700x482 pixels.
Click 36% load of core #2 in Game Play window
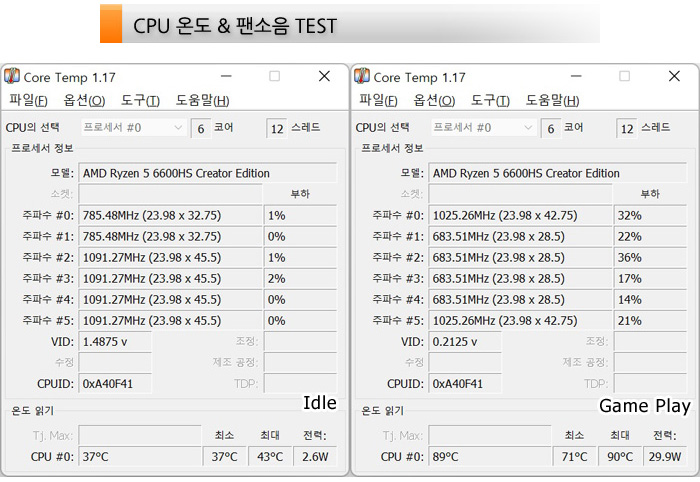650,257
